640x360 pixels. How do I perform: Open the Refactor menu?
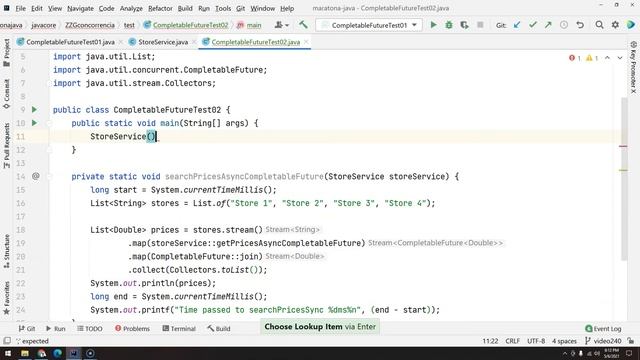point(160,8)
